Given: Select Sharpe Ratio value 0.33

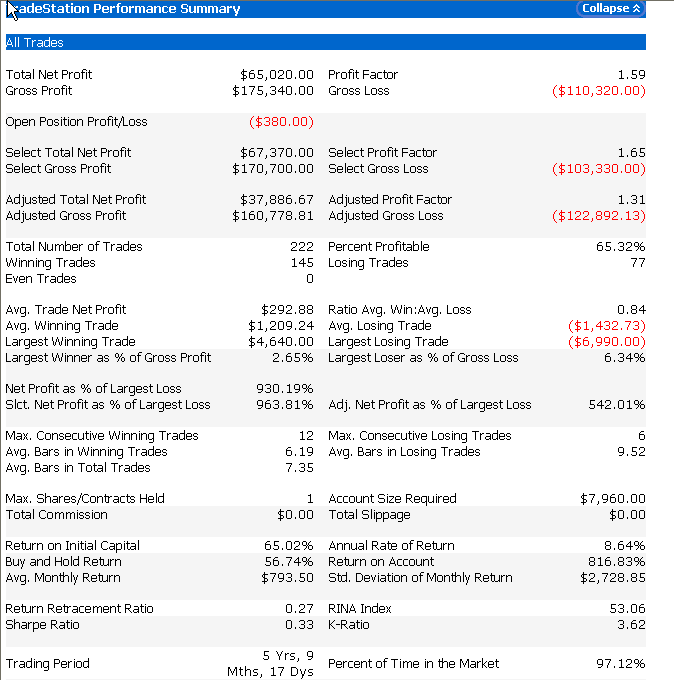Looking at the screenshot, I should pos(299,625).
